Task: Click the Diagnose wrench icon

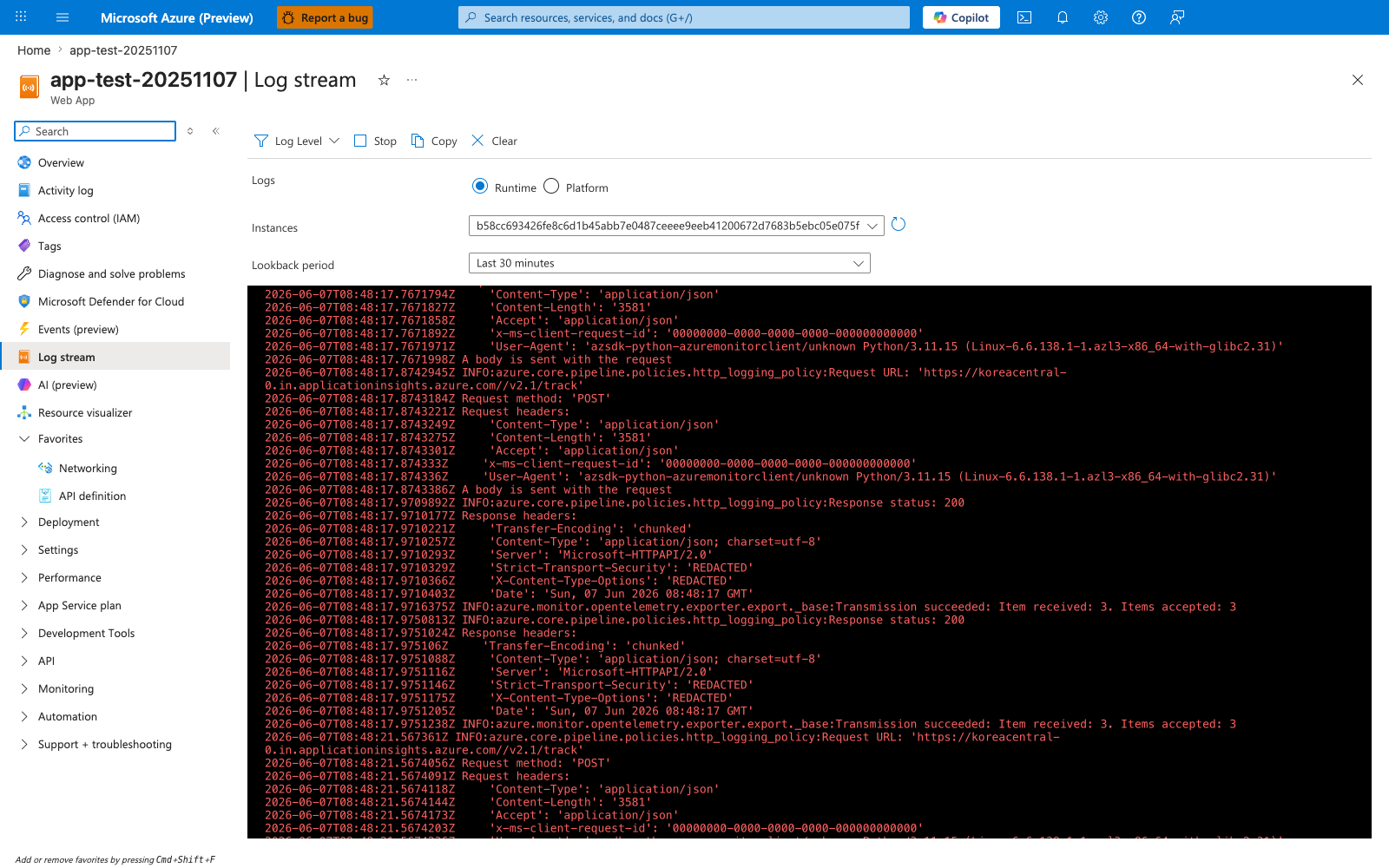Action: click(24, 273)
